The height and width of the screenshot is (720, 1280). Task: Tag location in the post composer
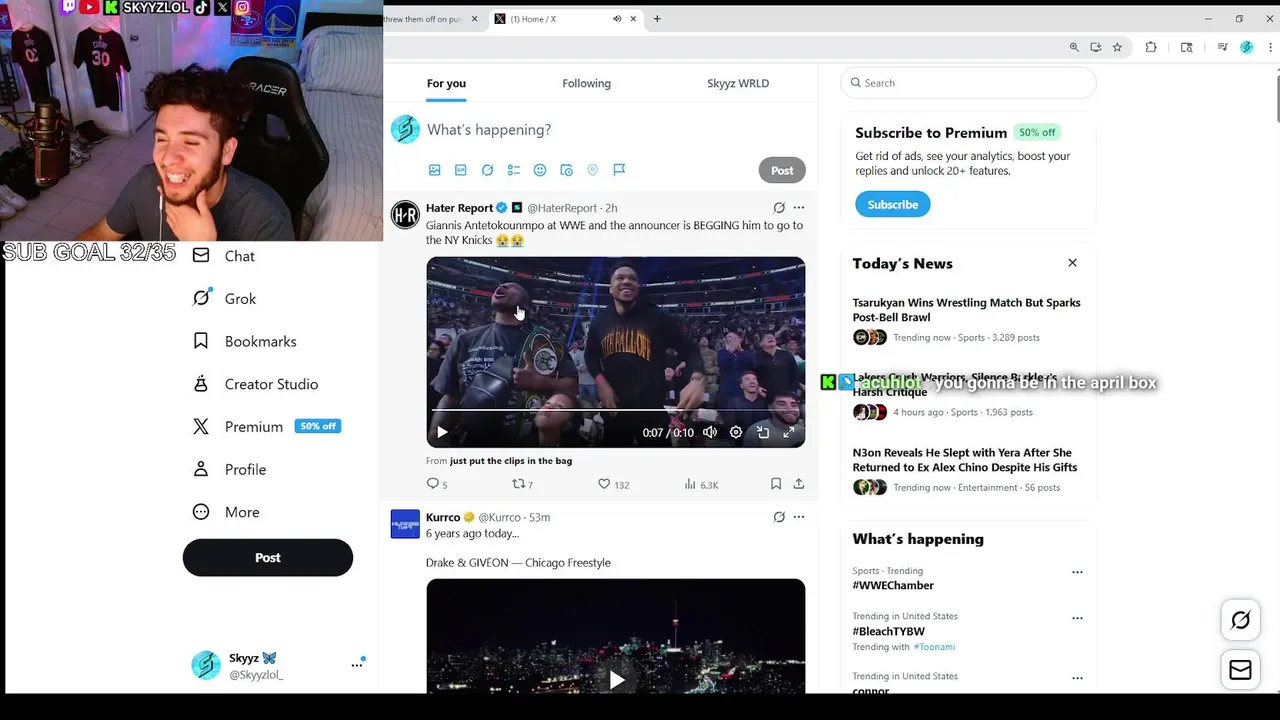click(593, 170)
